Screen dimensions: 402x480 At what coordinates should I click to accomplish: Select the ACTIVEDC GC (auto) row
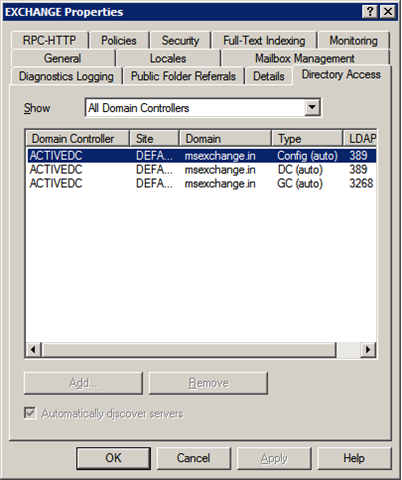(202, 183)
